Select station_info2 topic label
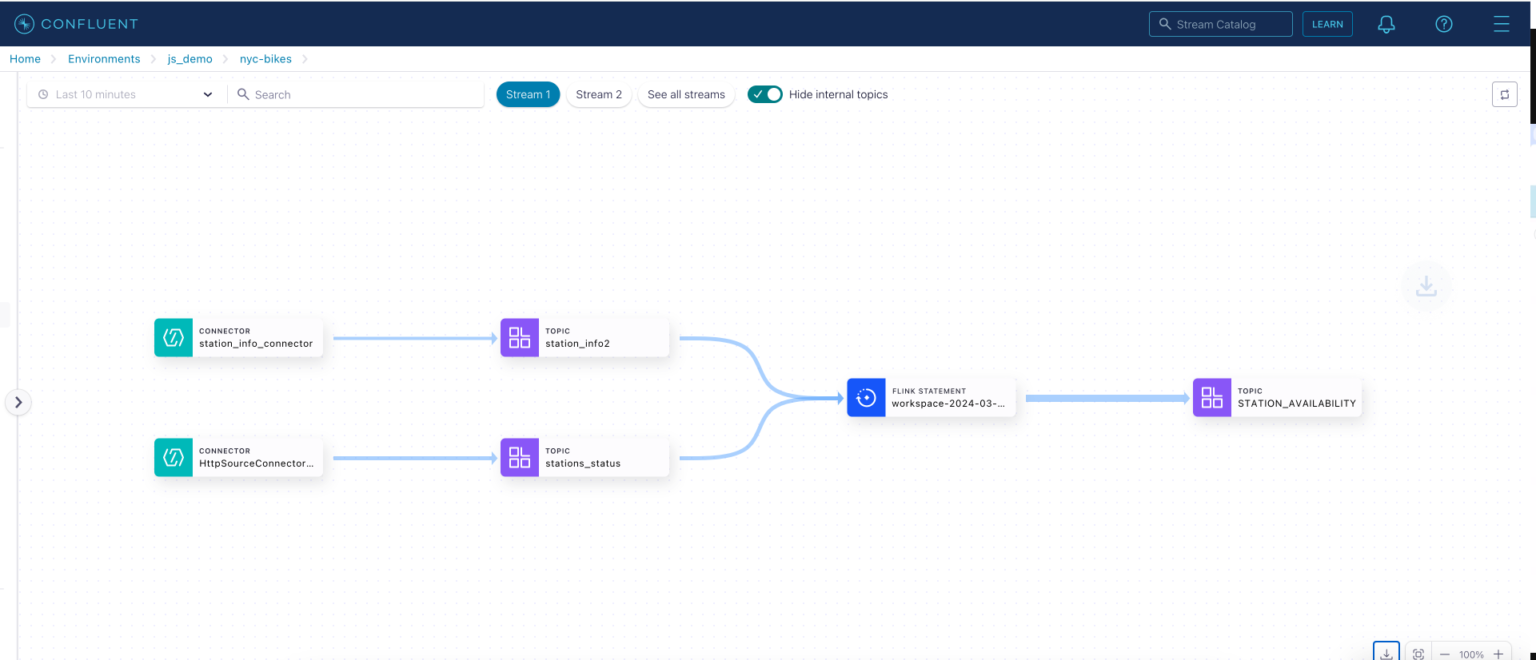The width and height of the screenshot is (1536, 660). [x=577, y=344]
